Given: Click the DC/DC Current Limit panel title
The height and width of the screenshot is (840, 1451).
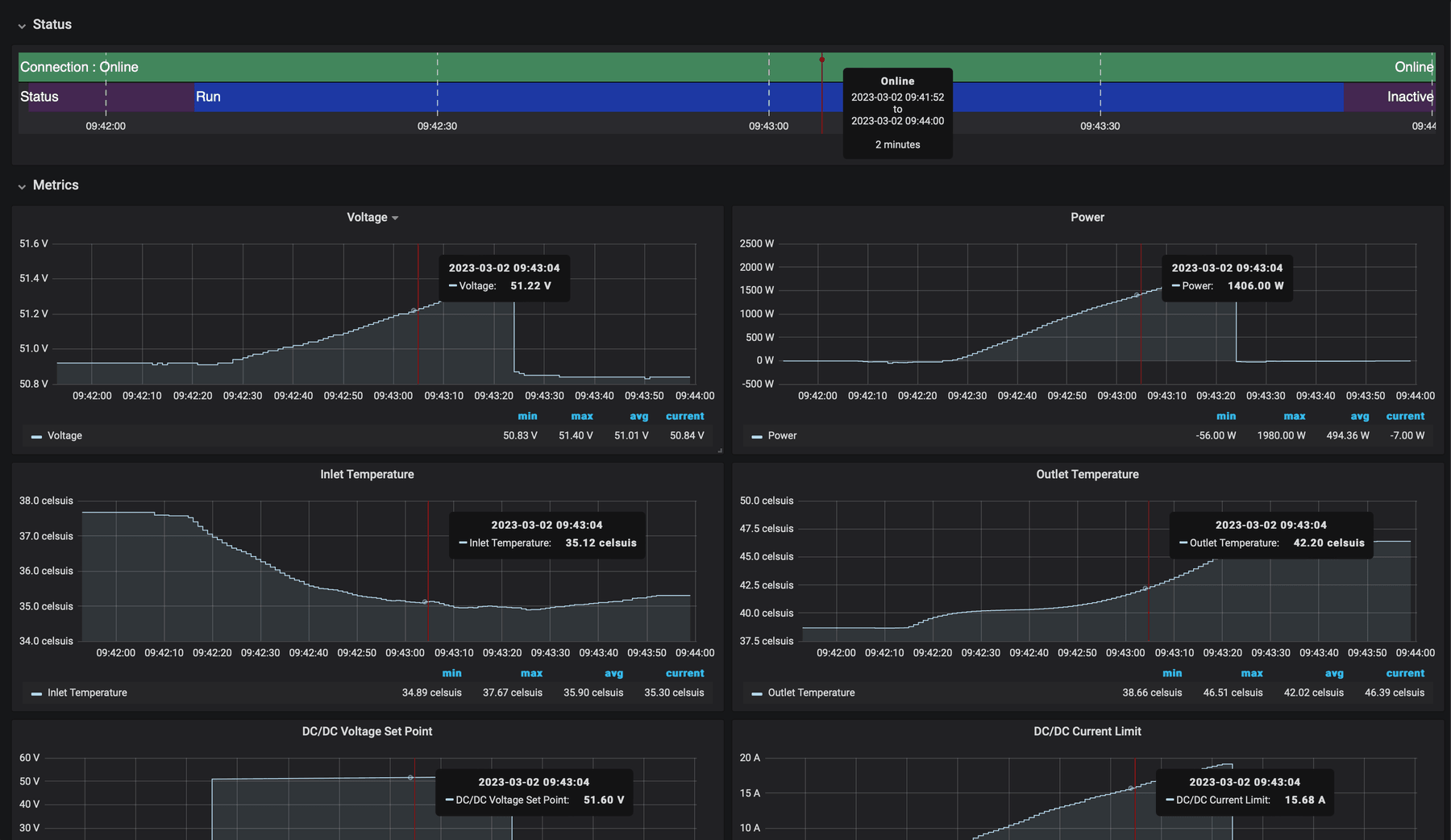Looking at the screenshot, I should (1087, 731).
